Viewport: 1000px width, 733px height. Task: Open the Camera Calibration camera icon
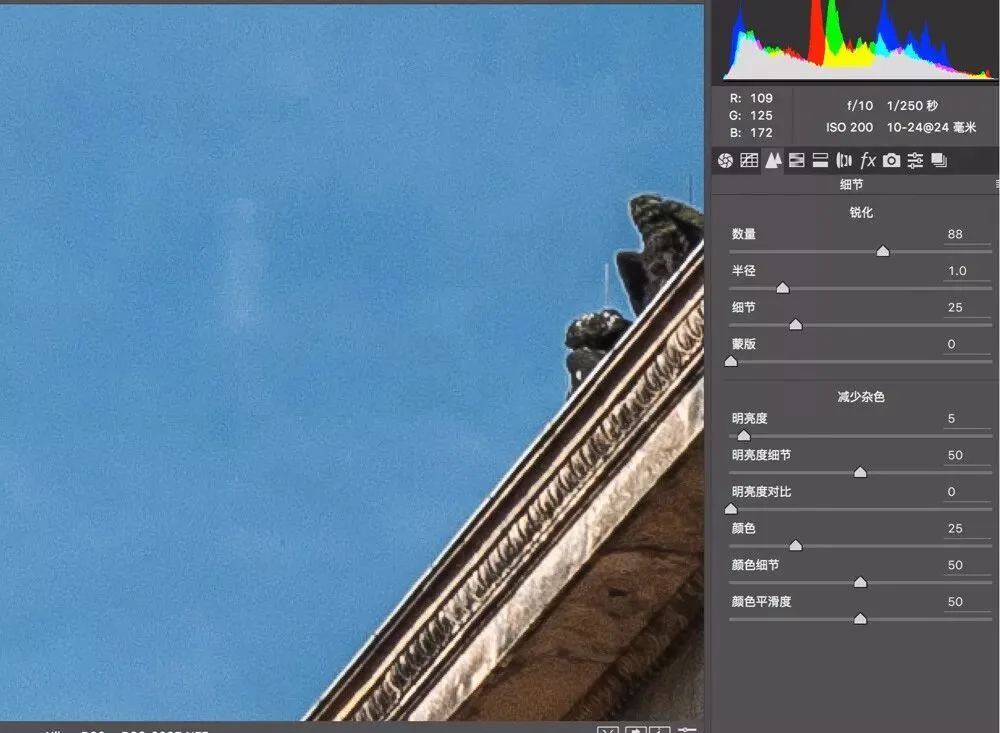coord(891,161)
